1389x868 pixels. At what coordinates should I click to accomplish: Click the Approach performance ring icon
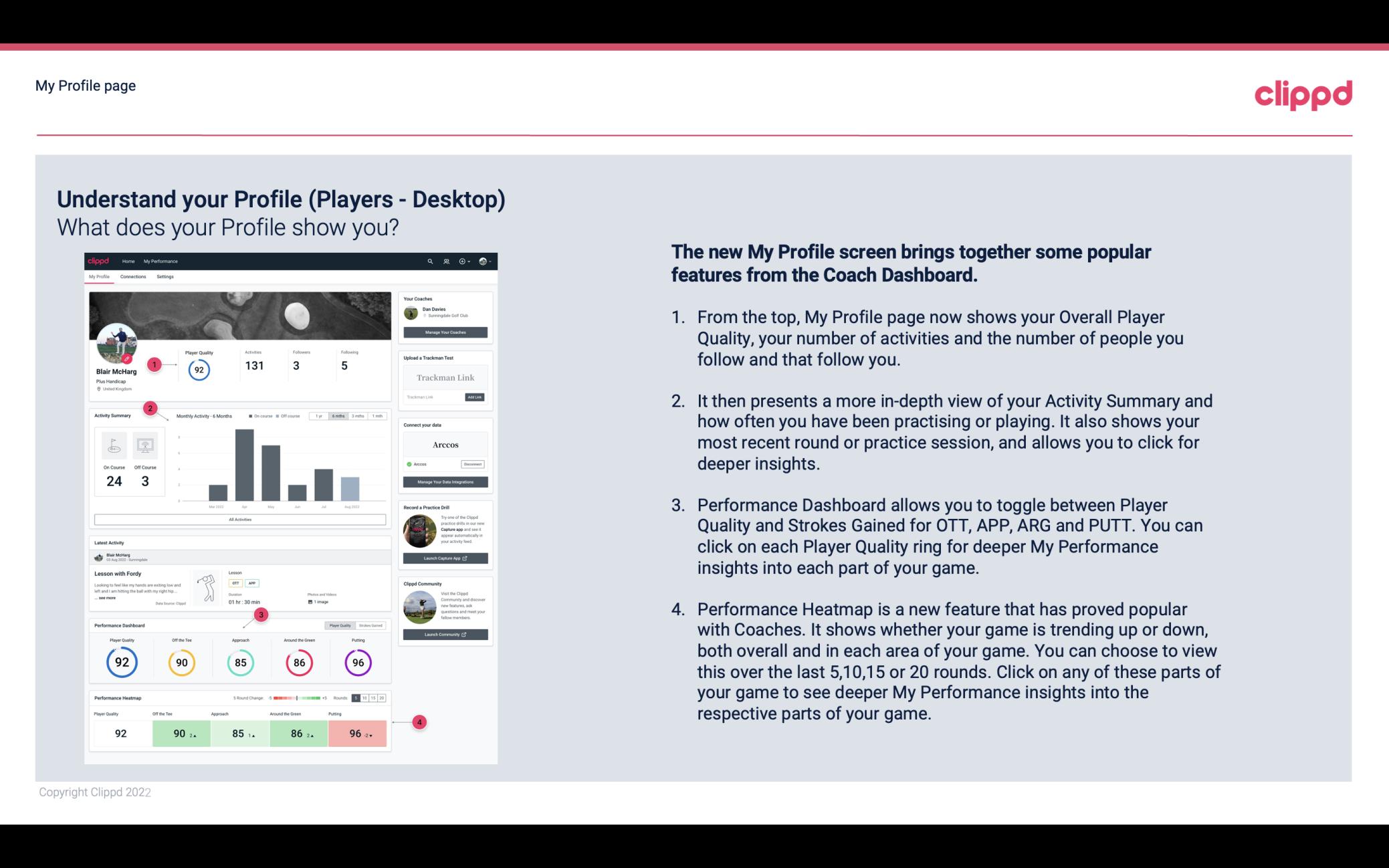click(240, 661)
